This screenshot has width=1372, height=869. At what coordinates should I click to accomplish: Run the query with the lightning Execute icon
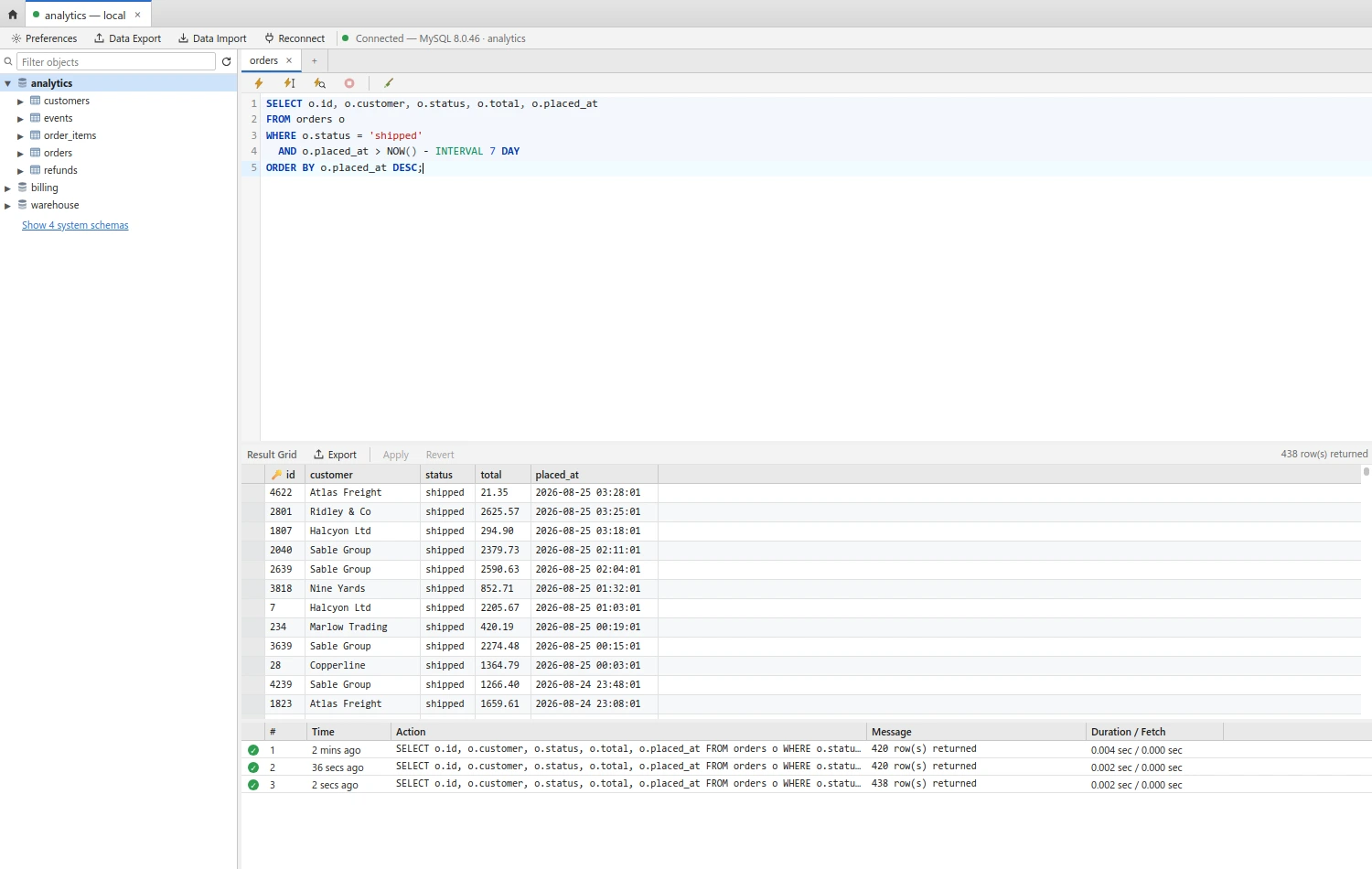point(259,83)
